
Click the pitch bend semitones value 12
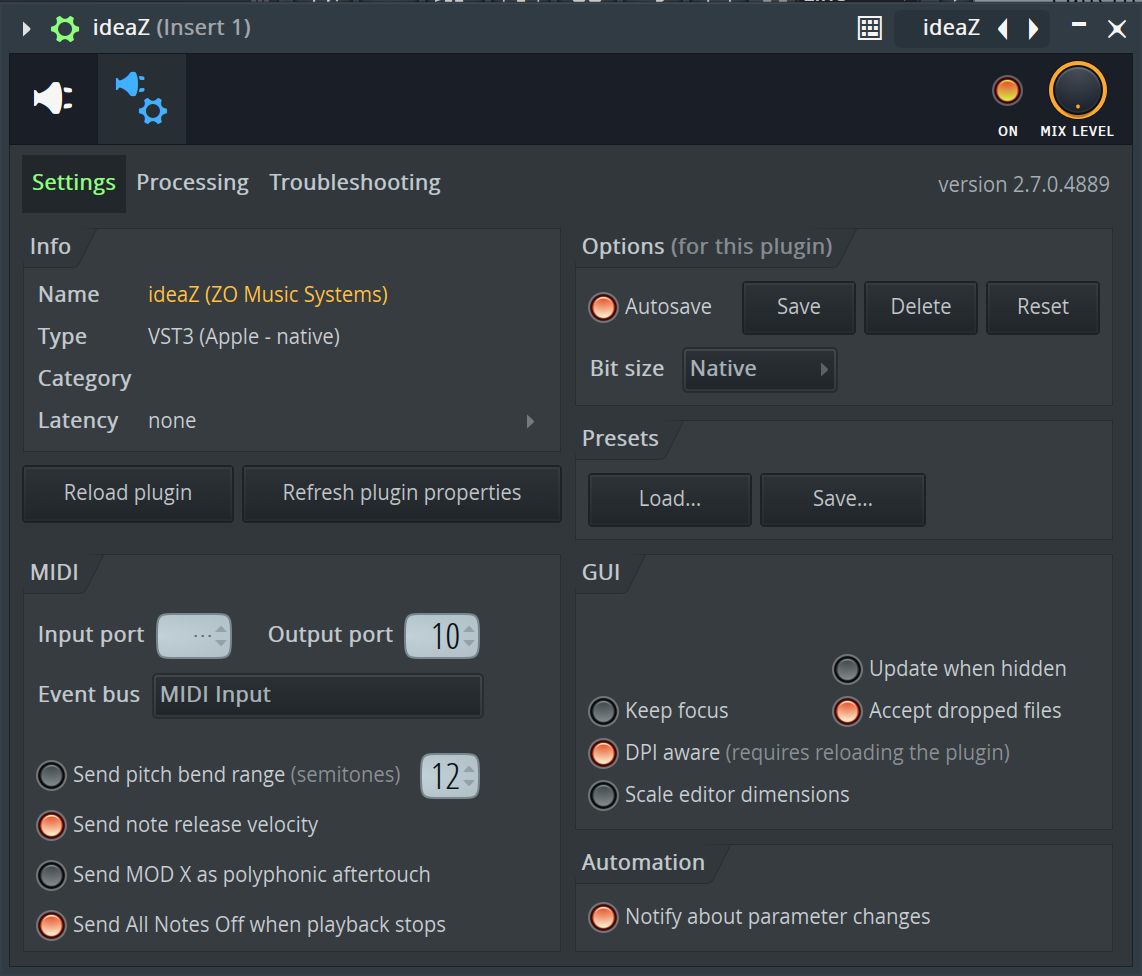pos(450,776)
